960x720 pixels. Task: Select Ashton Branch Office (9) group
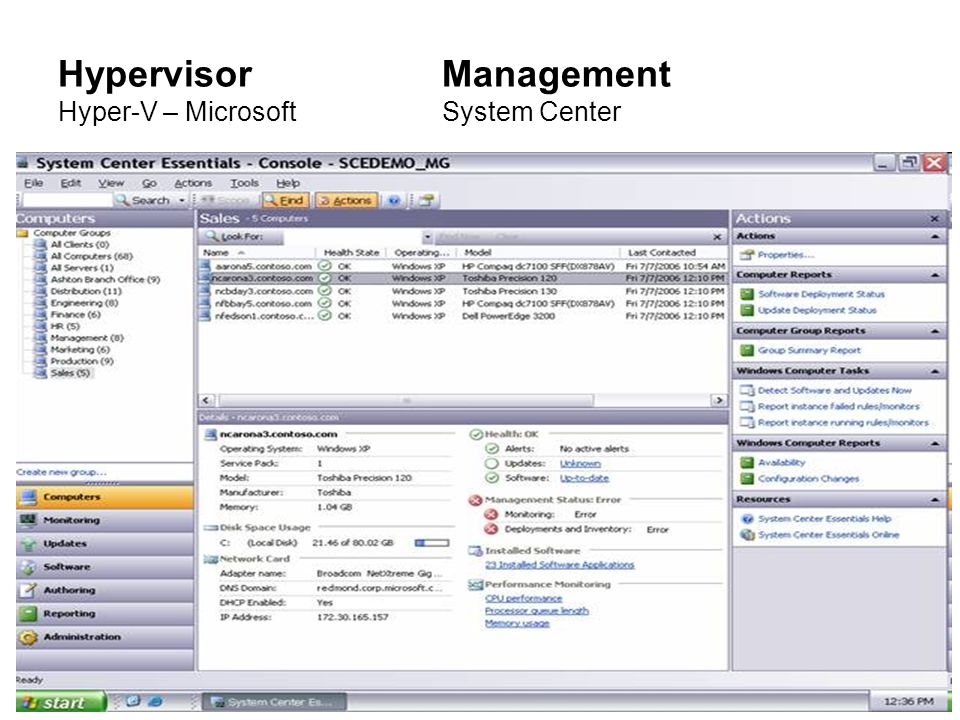[x=105, y=279]
